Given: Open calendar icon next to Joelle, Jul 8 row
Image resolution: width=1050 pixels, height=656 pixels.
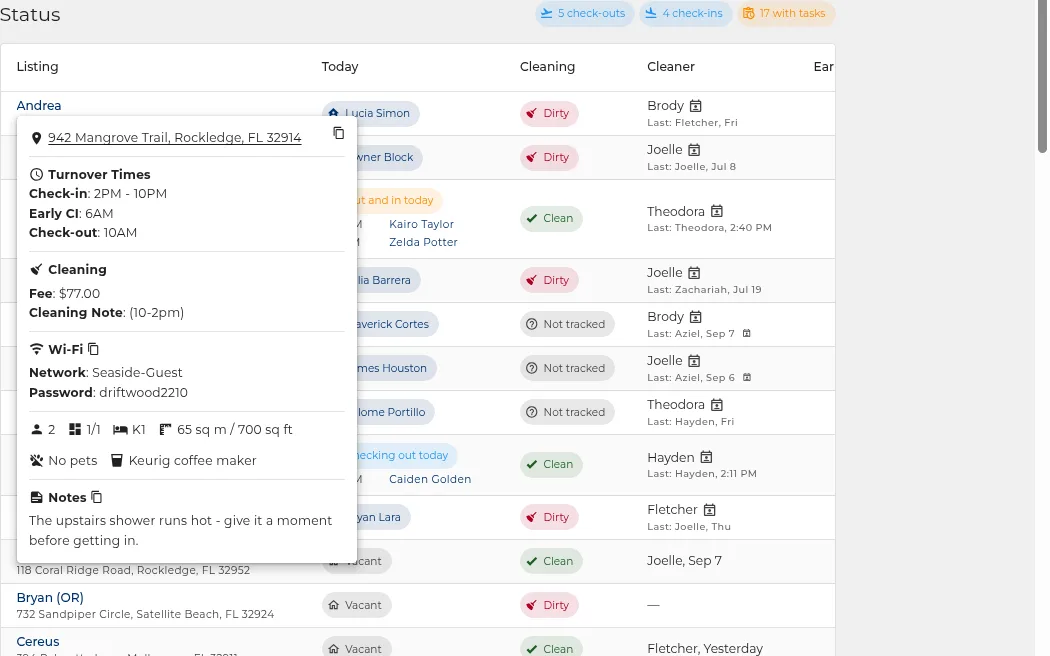Looking at the screenshot, I should 694,150.
